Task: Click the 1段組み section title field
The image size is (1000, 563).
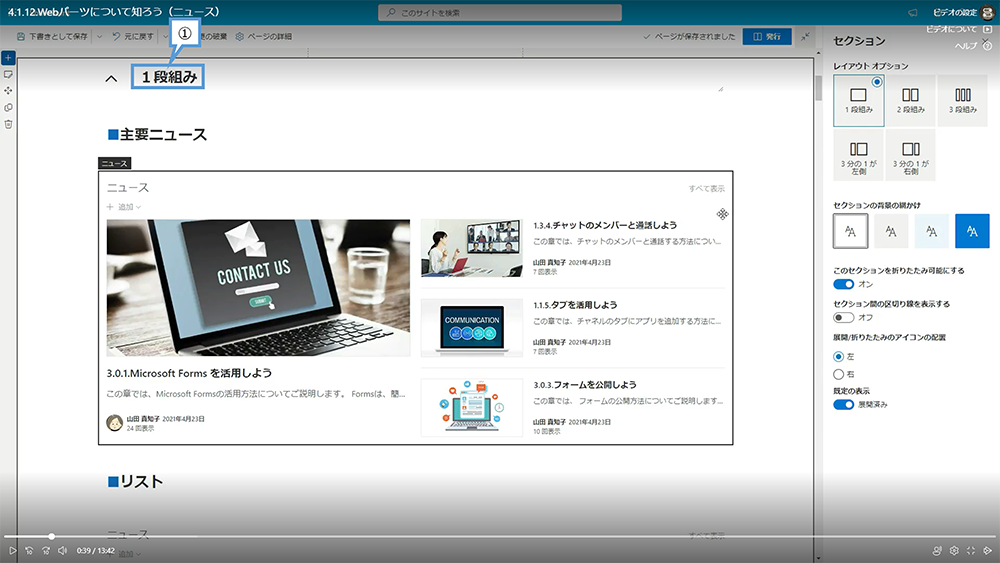Action: click(x=168, y=77)
